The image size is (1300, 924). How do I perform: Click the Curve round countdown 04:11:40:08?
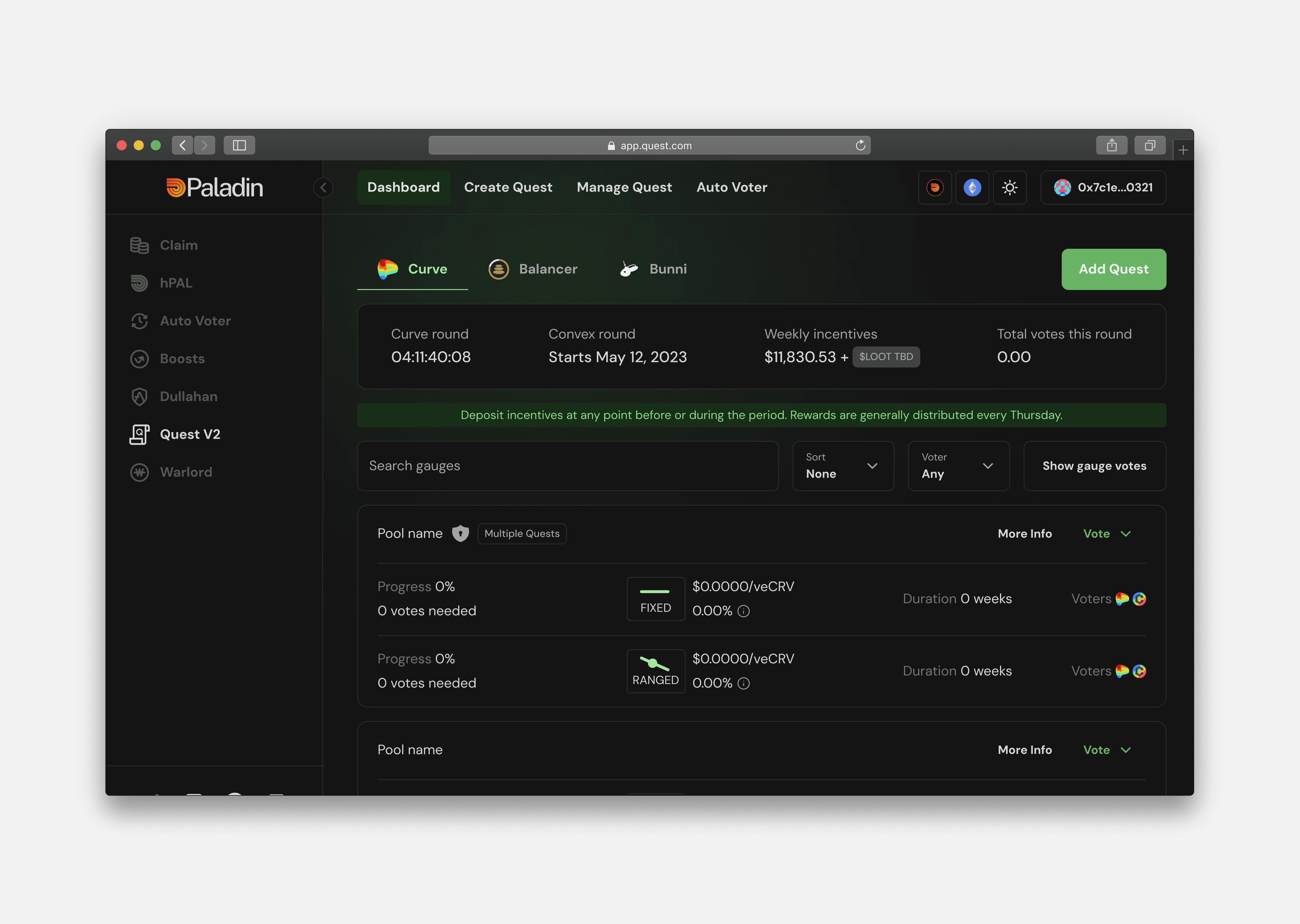[x=431, y=357]
